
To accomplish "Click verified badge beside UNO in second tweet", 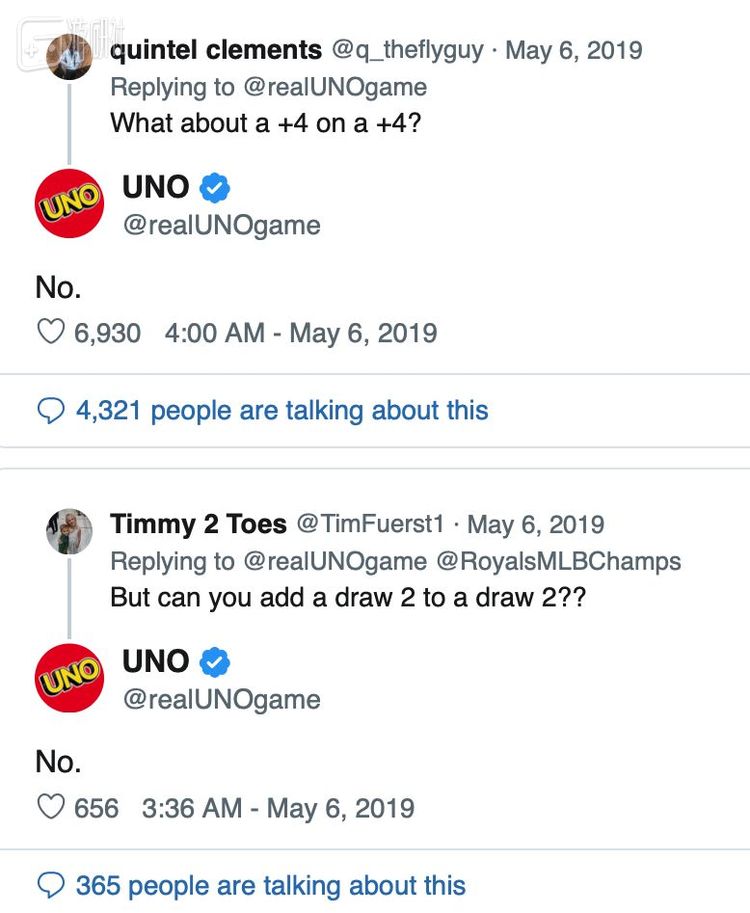I will 215,662.
